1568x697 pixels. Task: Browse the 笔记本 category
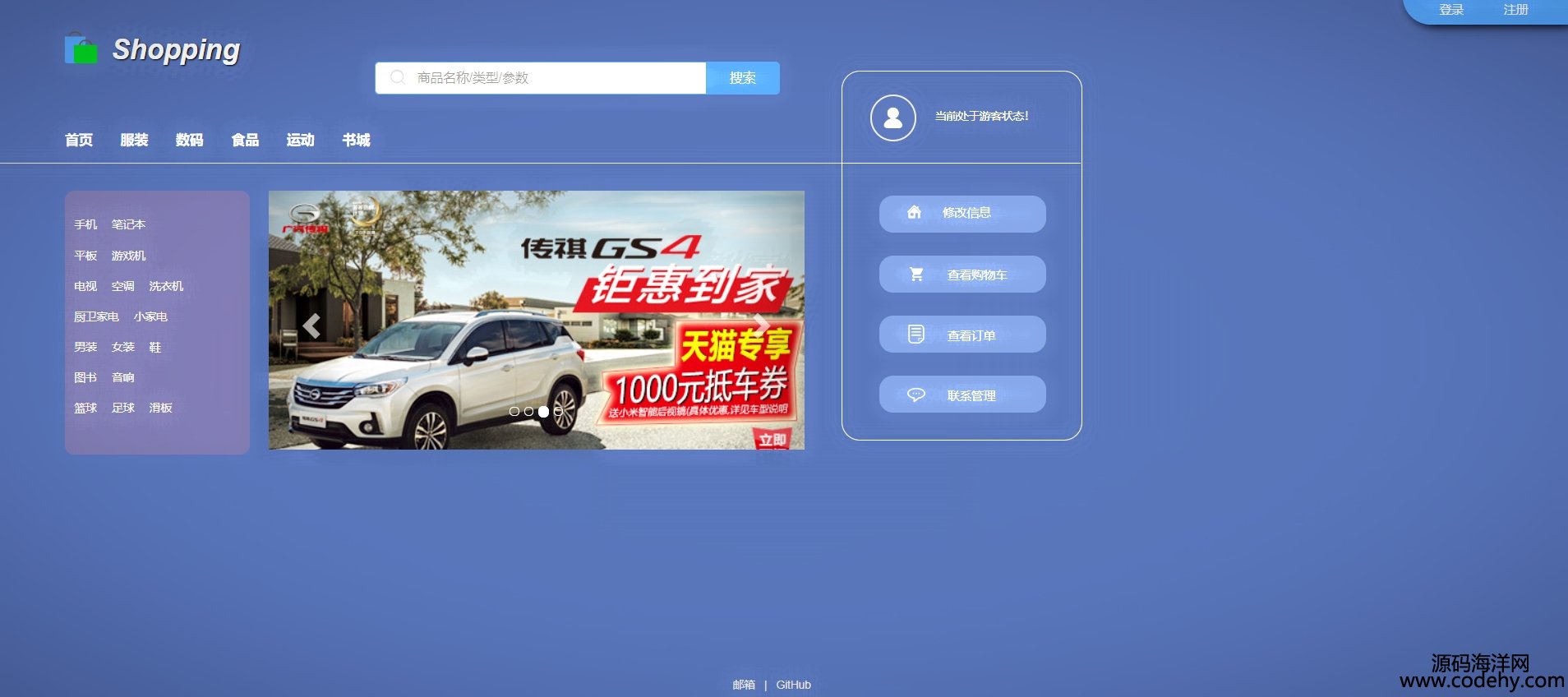(x=128, y=224)
